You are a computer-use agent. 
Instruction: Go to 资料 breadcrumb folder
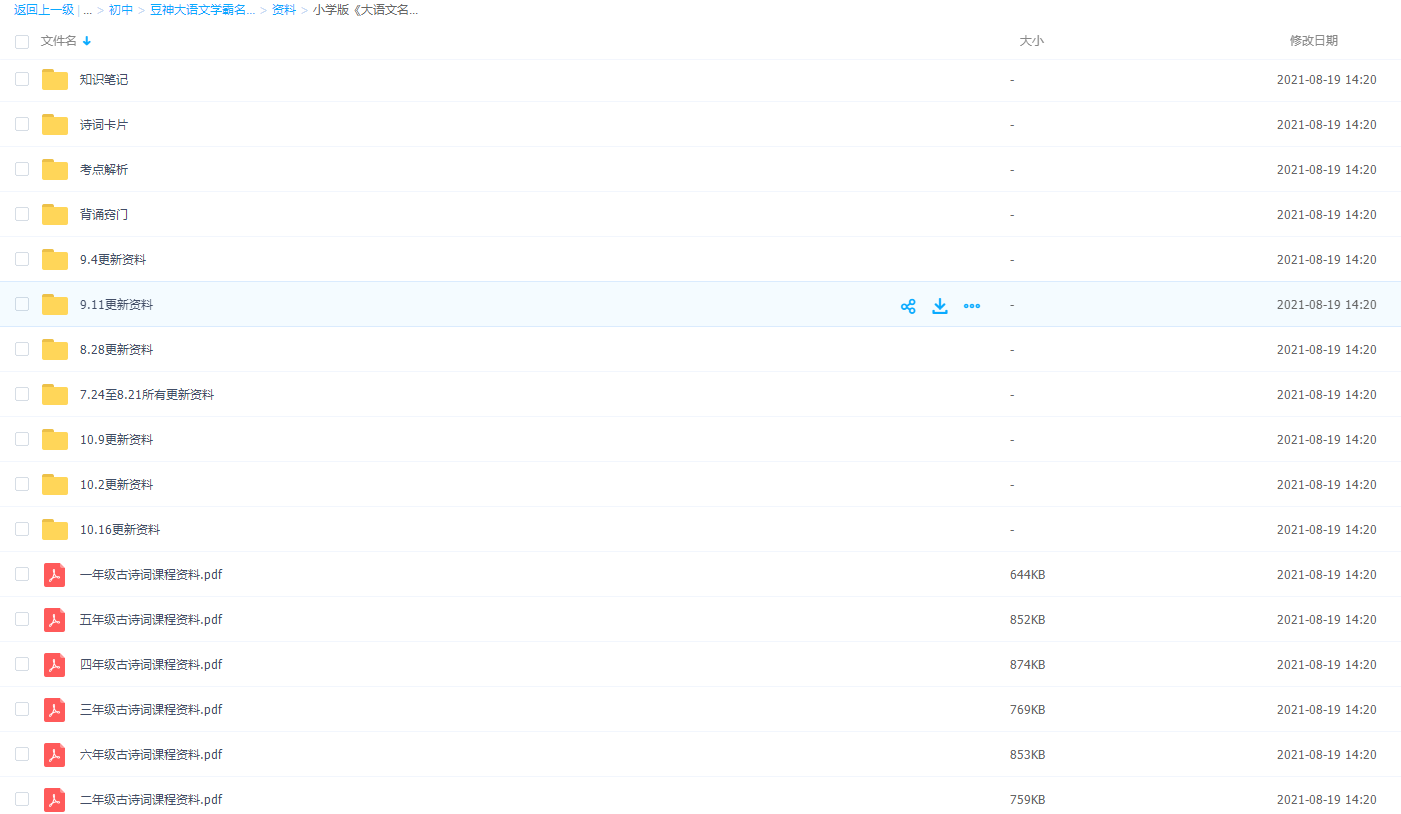pos(284,10)
